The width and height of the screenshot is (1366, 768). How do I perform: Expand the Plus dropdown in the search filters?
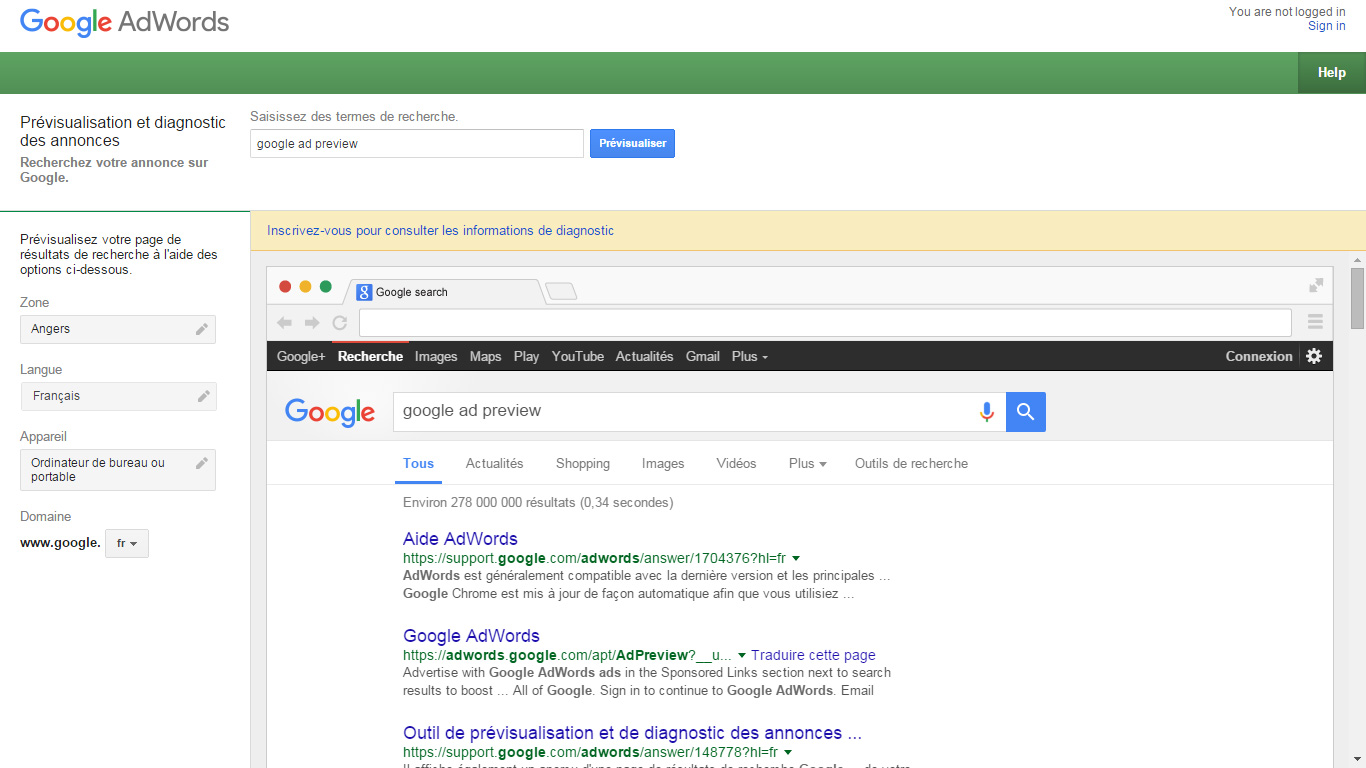point(808,464)
